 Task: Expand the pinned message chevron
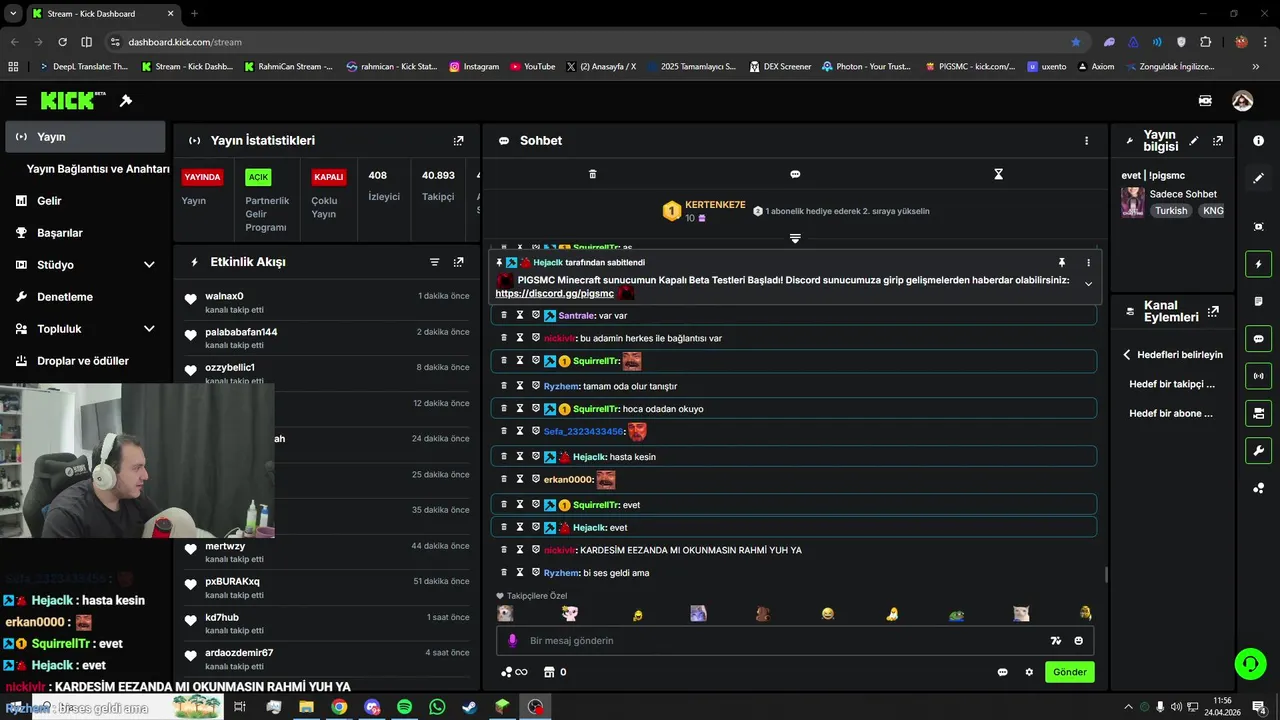1088,284
